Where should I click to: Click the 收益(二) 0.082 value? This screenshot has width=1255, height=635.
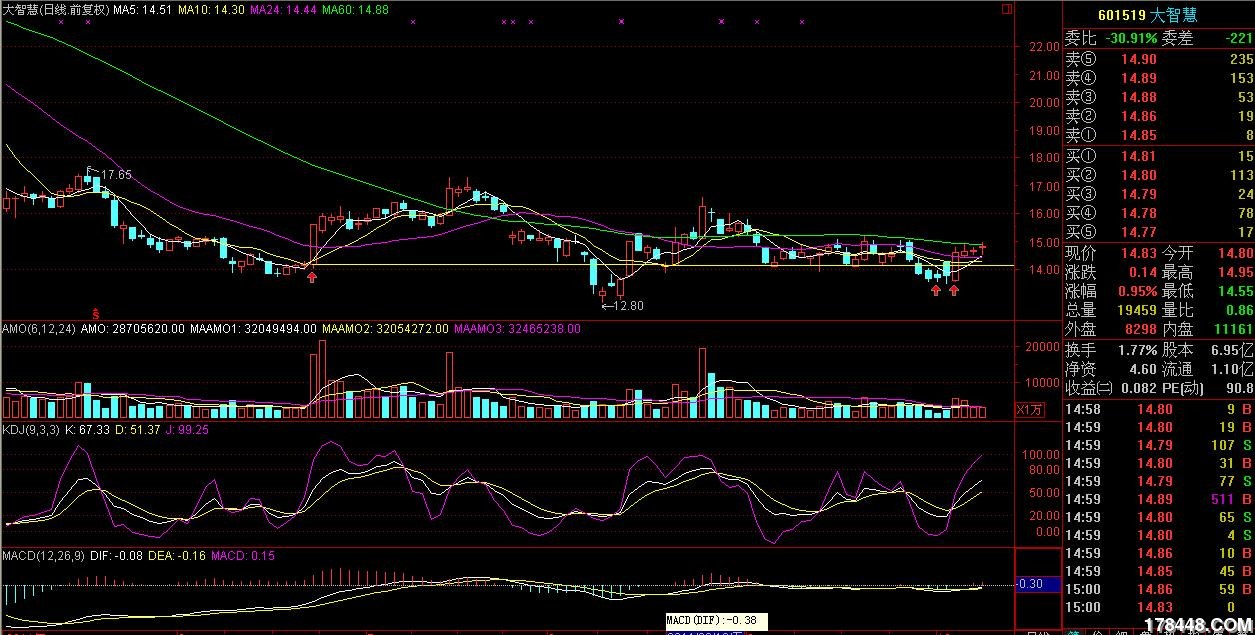(1139, 388)
